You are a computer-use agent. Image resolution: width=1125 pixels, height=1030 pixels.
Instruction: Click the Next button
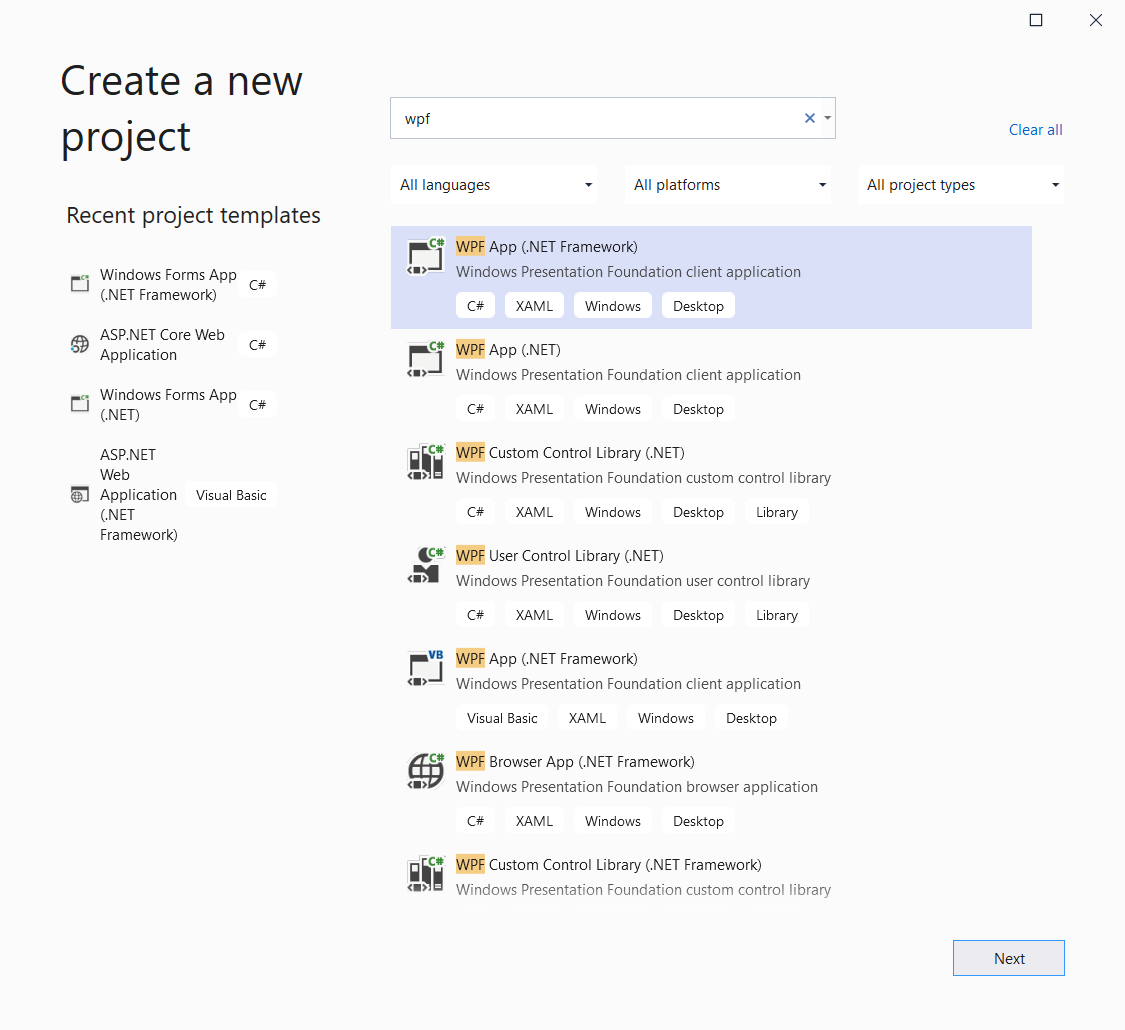[x=1008, y=957]
